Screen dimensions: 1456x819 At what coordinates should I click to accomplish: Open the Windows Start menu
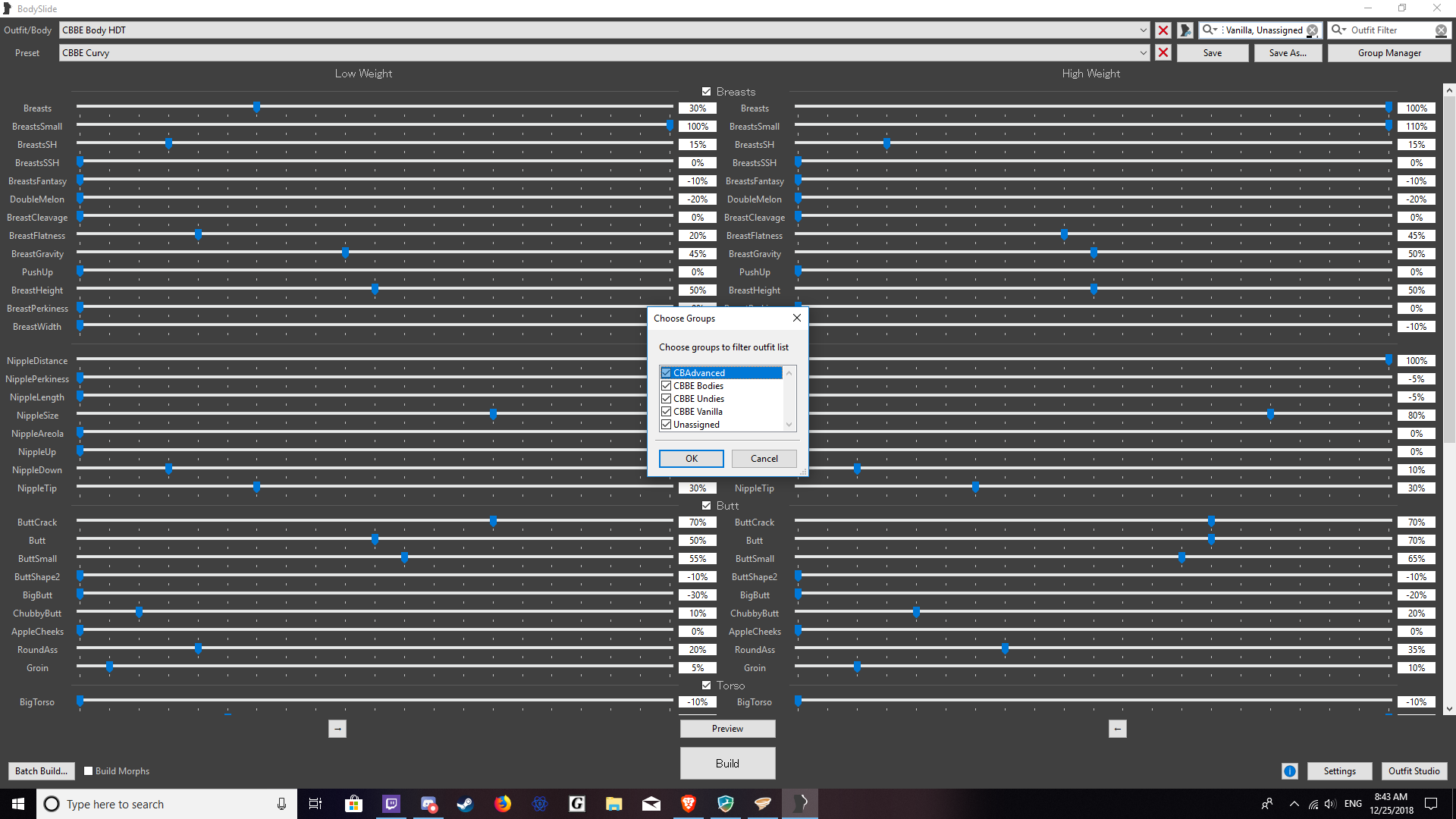point(18,804)
